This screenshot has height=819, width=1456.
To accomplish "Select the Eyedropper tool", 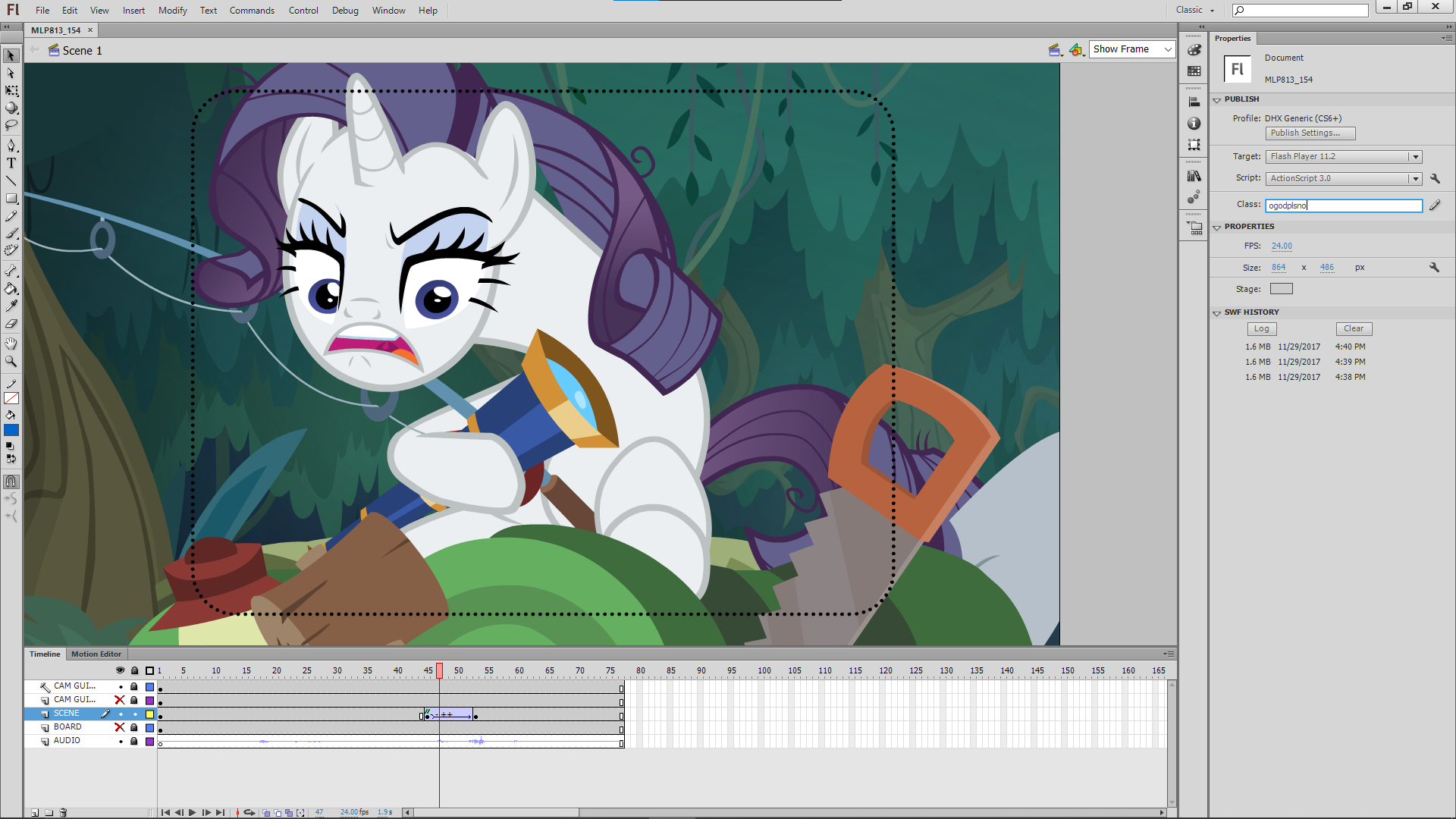I will (x=11, y=306).
